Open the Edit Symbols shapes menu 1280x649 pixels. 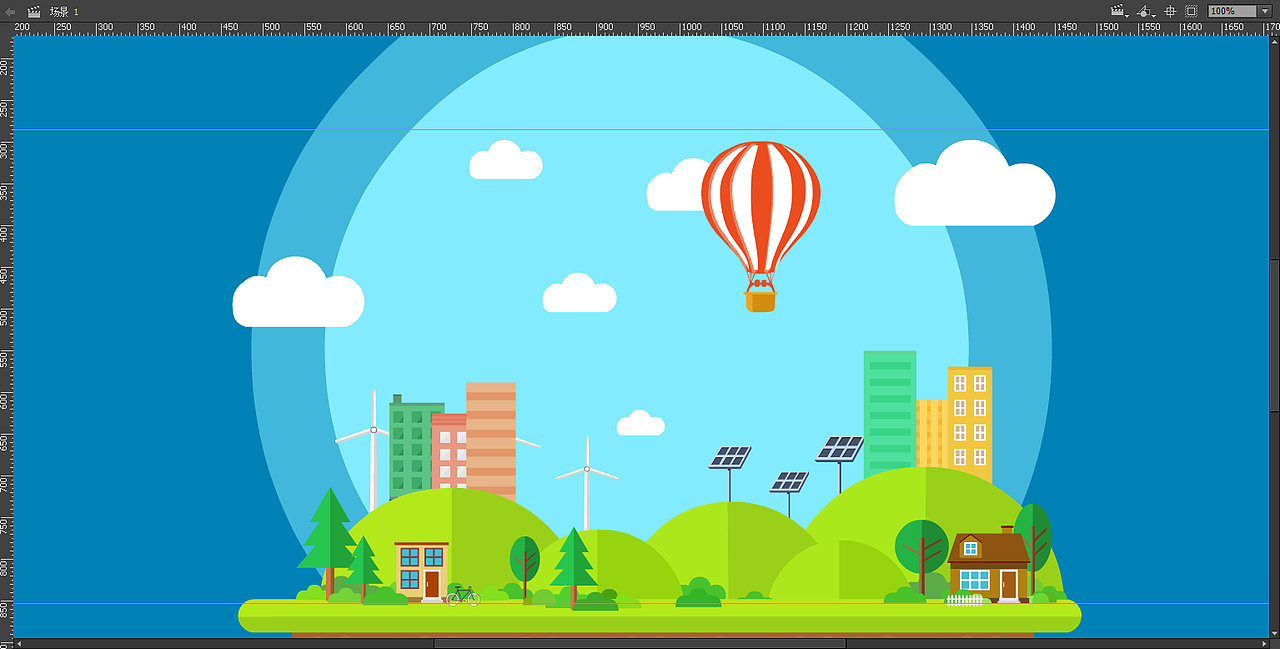pos(1147,11)
